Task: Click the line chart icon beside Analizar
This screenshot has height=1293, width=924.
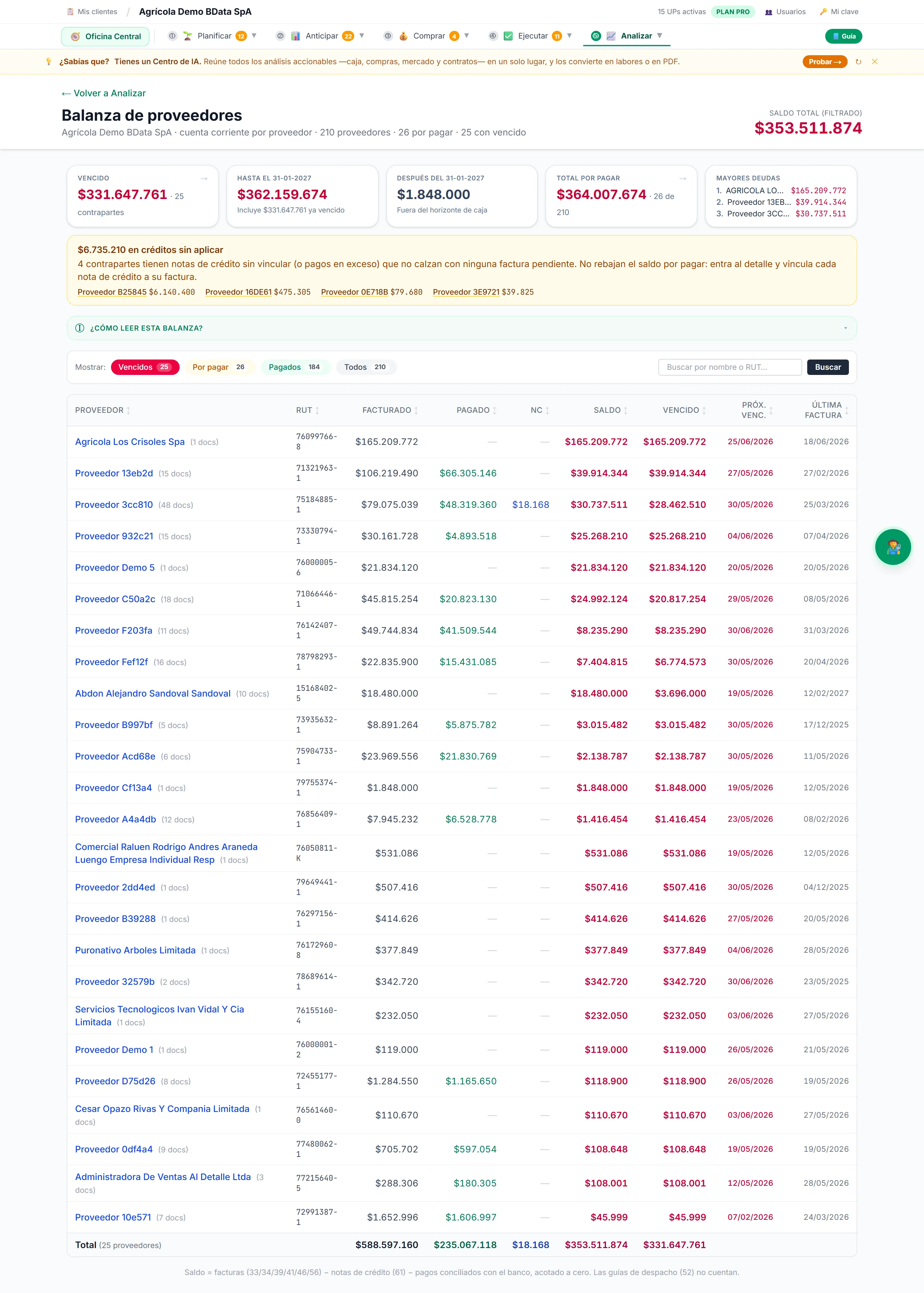Action: (x=611, y=36)
